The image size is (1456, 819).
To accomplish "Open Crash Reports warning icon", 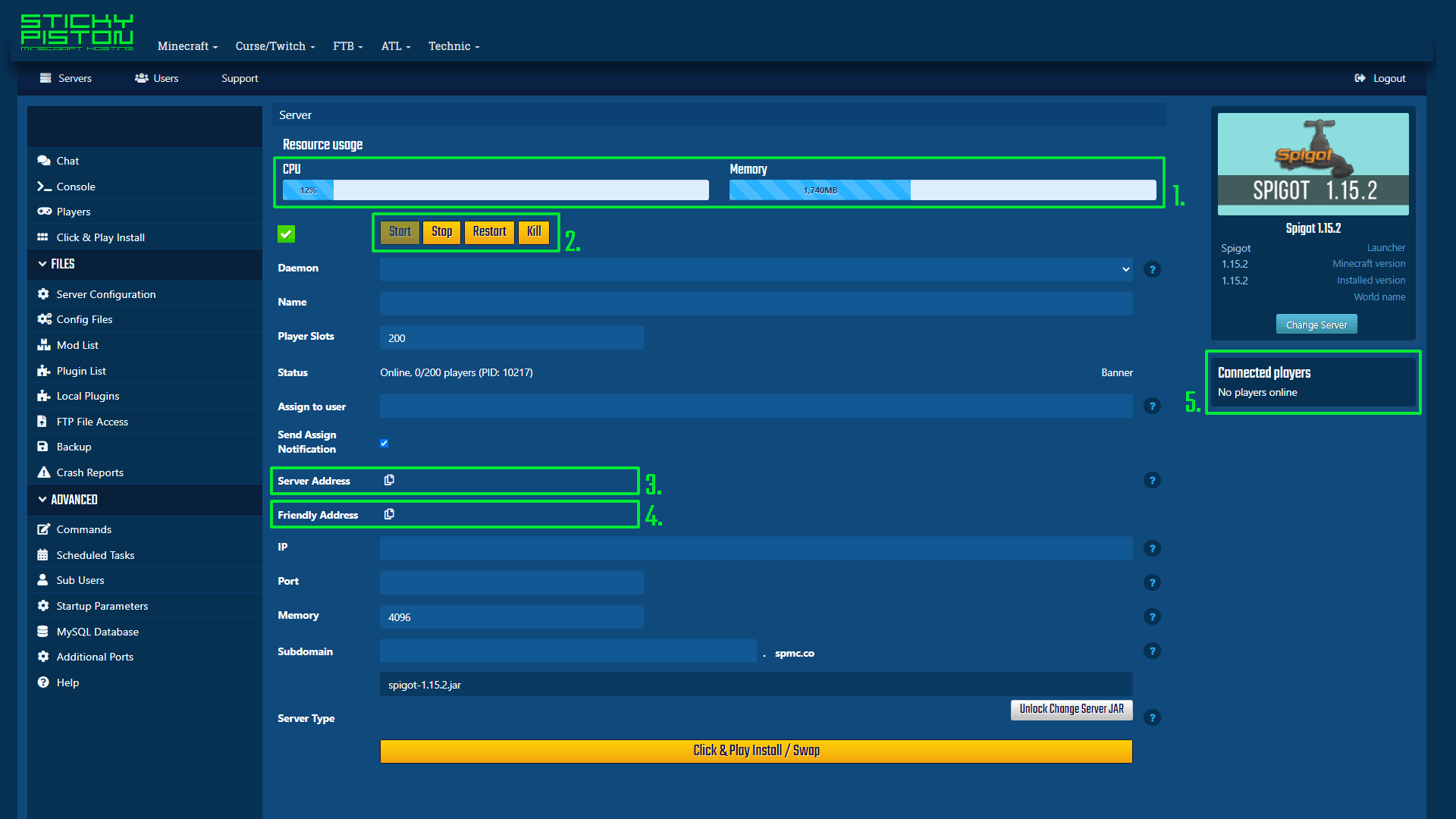I will point(43,472).
